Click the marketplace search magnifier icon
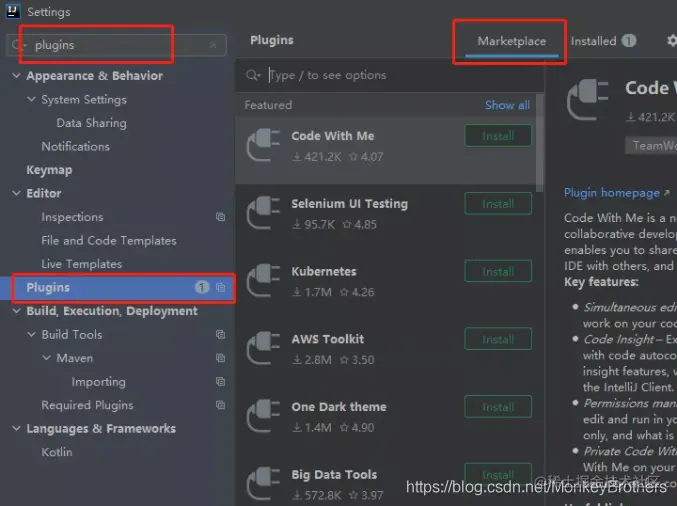The image size is (677, 506). [x=253, y=75]
